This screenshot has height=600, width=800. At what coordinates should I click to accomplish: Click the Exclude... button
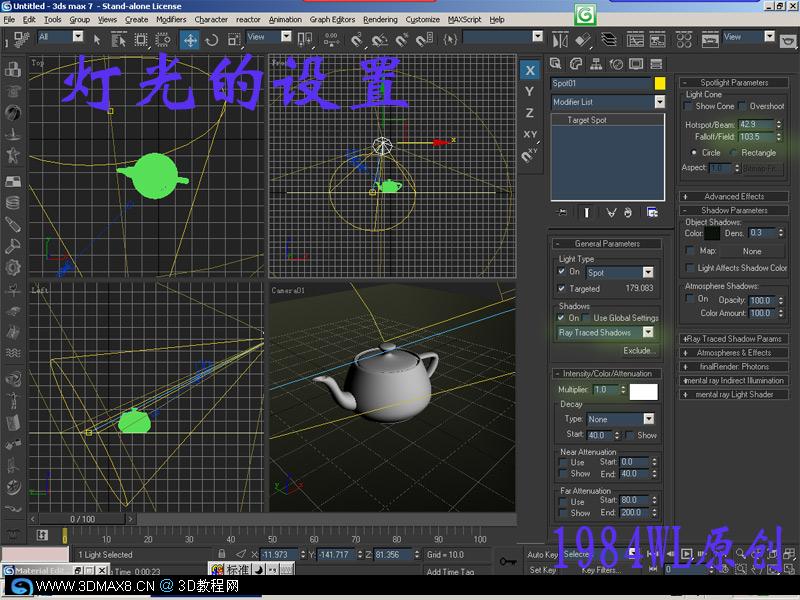pyautogui.click(x=638, y=351)
